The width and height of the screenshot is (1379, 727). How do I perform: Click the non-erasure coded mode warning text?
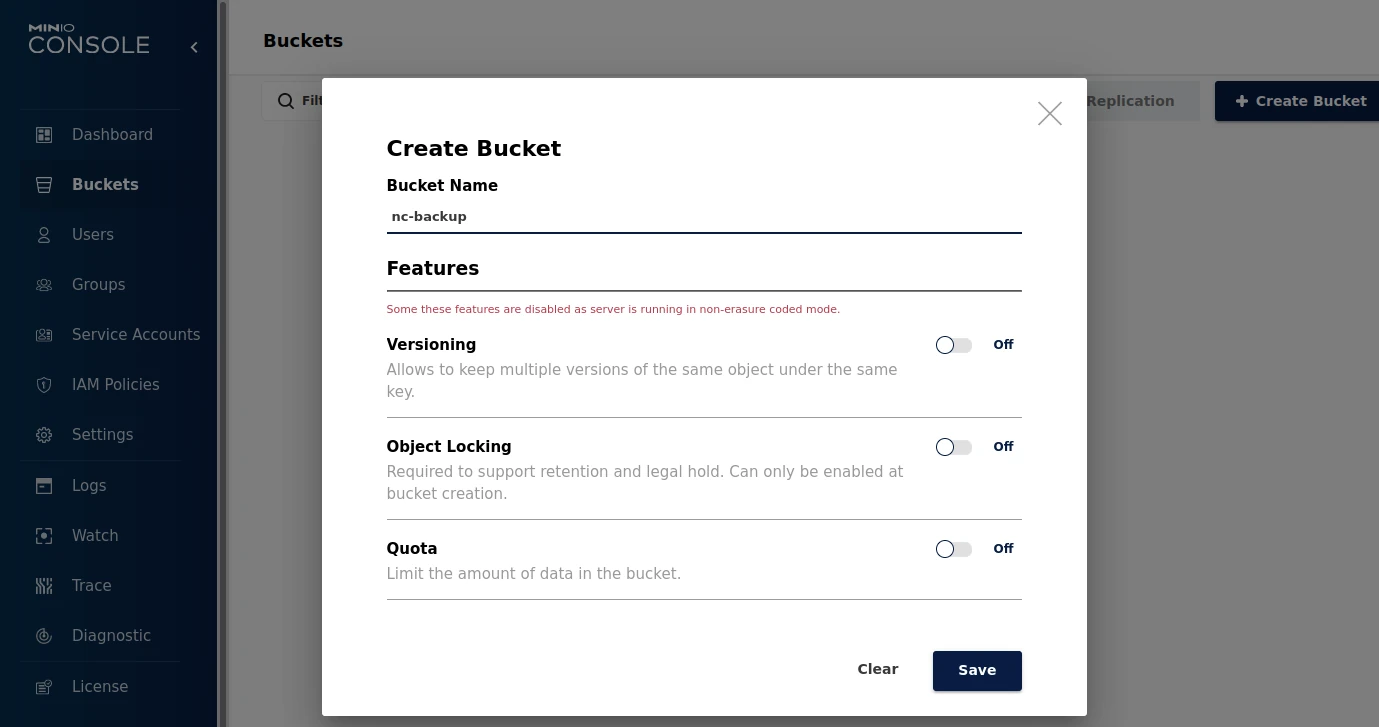(x=613, y=310)
